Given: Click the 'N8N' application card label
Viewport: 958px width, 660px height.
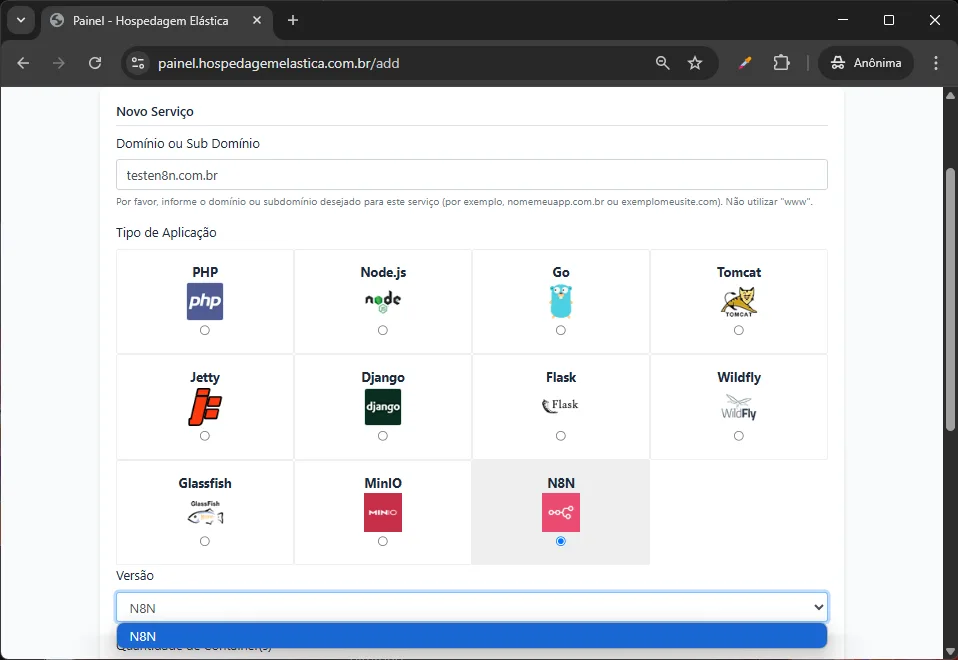Looking at the screenshot, I should (561, 483).
